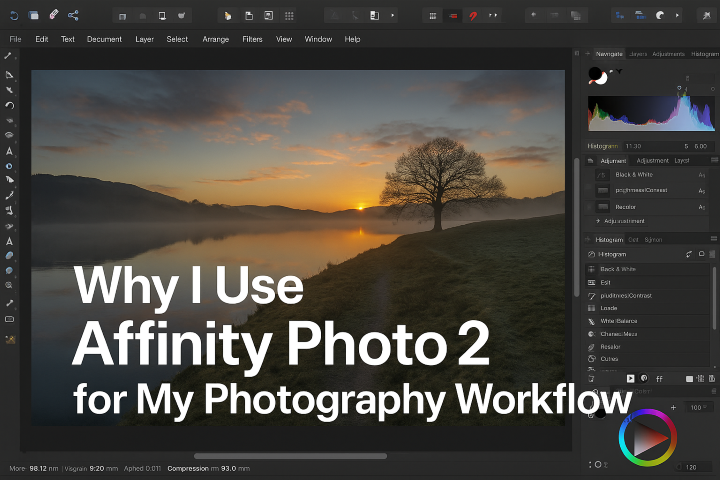The height and width of the screenshot is (480, 720).
Task: Open the File menu
Action: pos(15,39)
